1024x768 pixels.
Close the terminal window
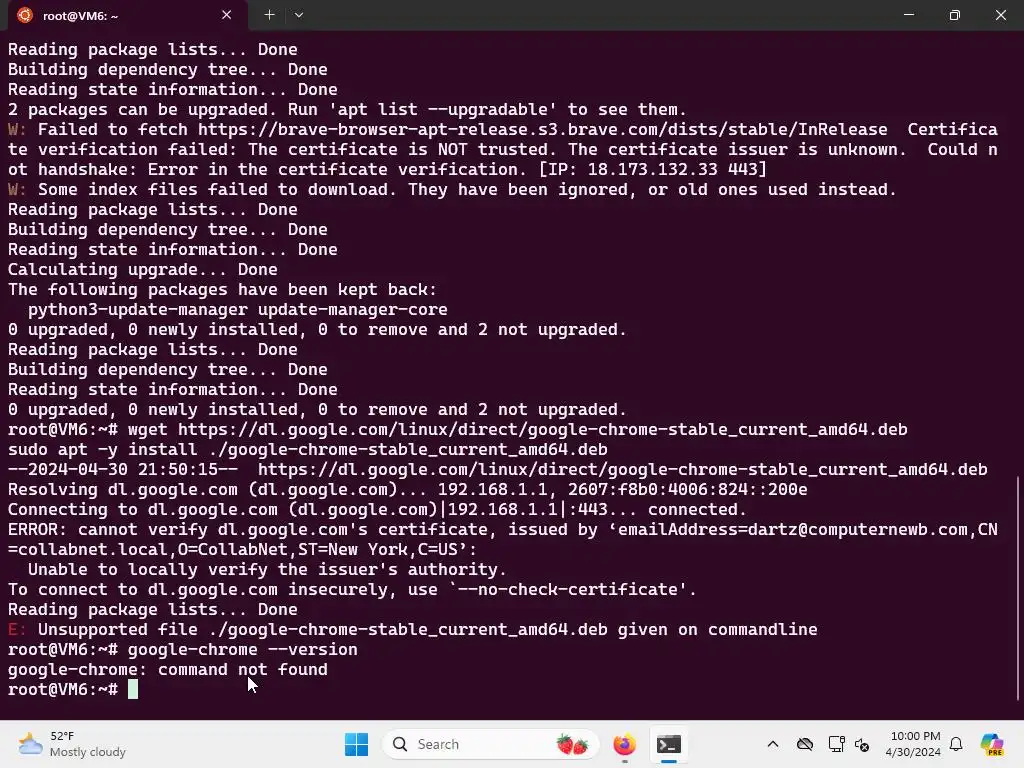[1000, 15]
